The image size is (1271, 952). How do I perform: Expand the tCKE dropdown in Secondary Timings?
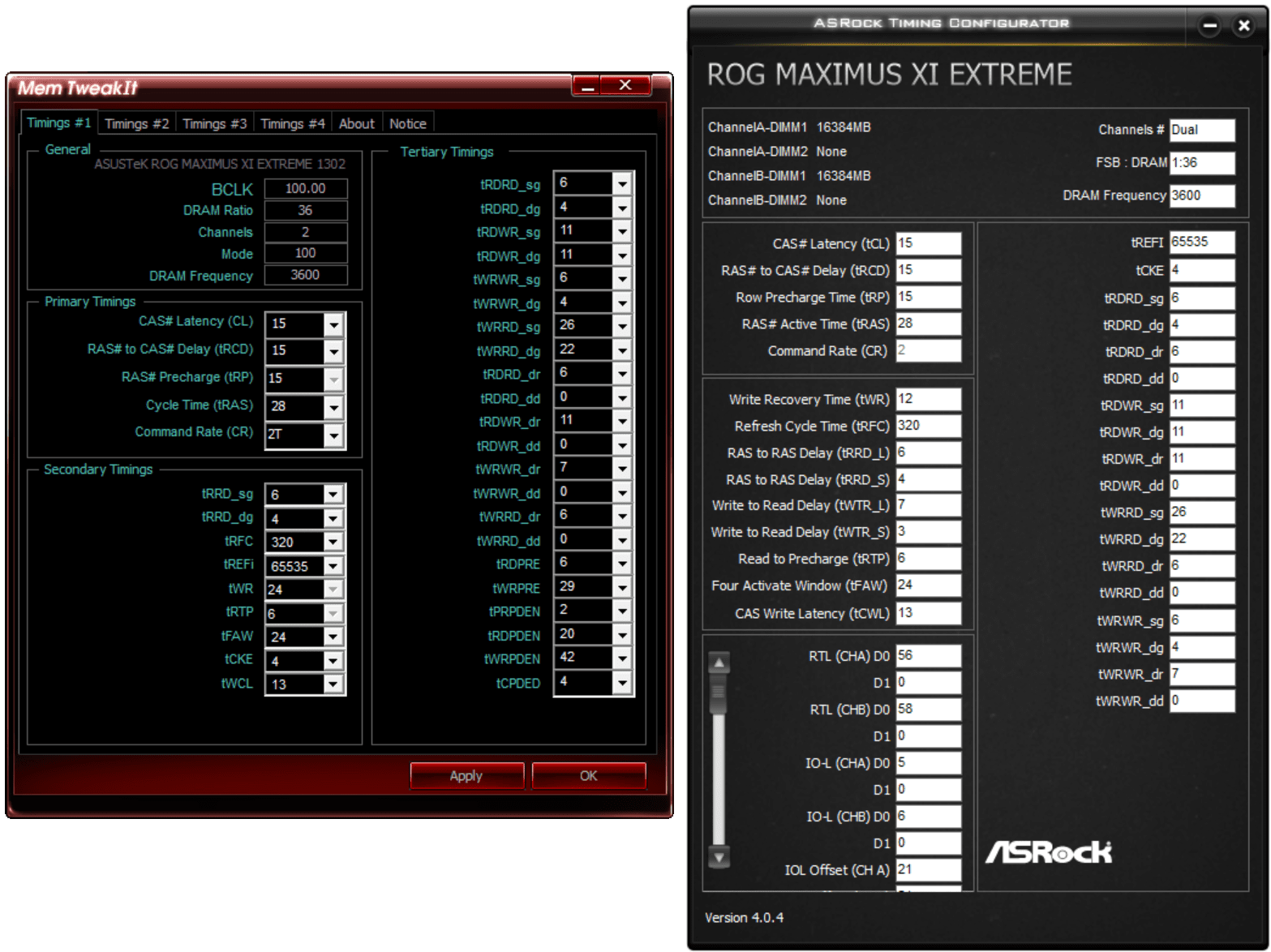tap(333, 661)
